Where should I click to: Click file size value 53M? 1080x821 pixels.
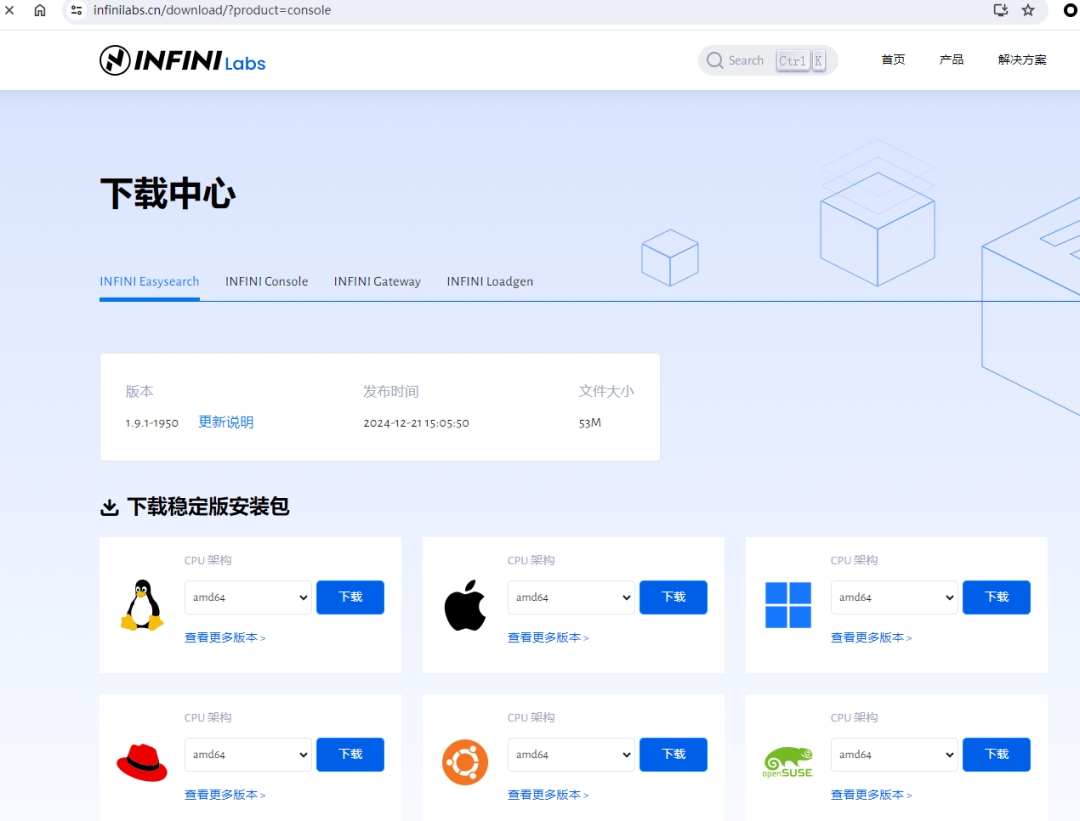(x=590, y=423)
